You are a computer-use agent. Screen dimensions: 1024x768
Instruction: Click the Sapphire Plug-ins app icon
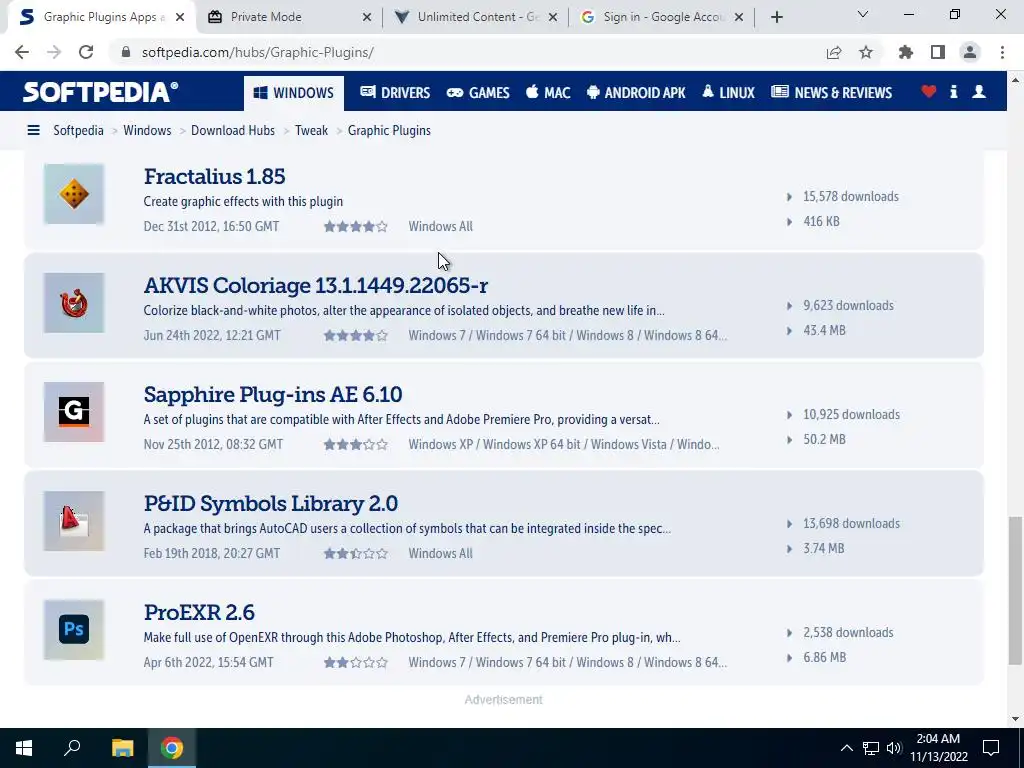(x=74, y=412)
